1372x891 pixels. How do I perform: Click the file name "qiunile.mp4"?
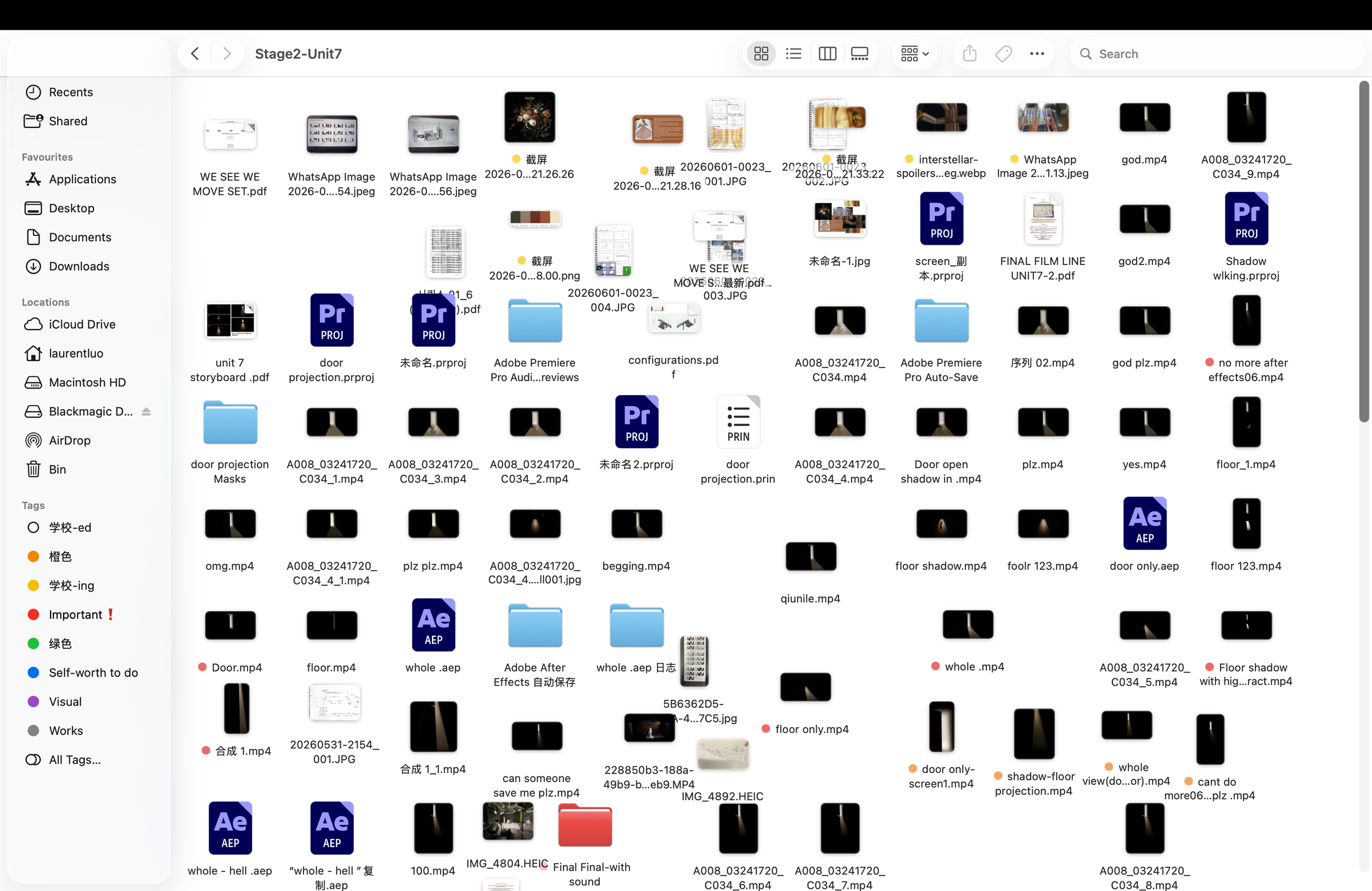pyautogui.click(x=810, y=599)
